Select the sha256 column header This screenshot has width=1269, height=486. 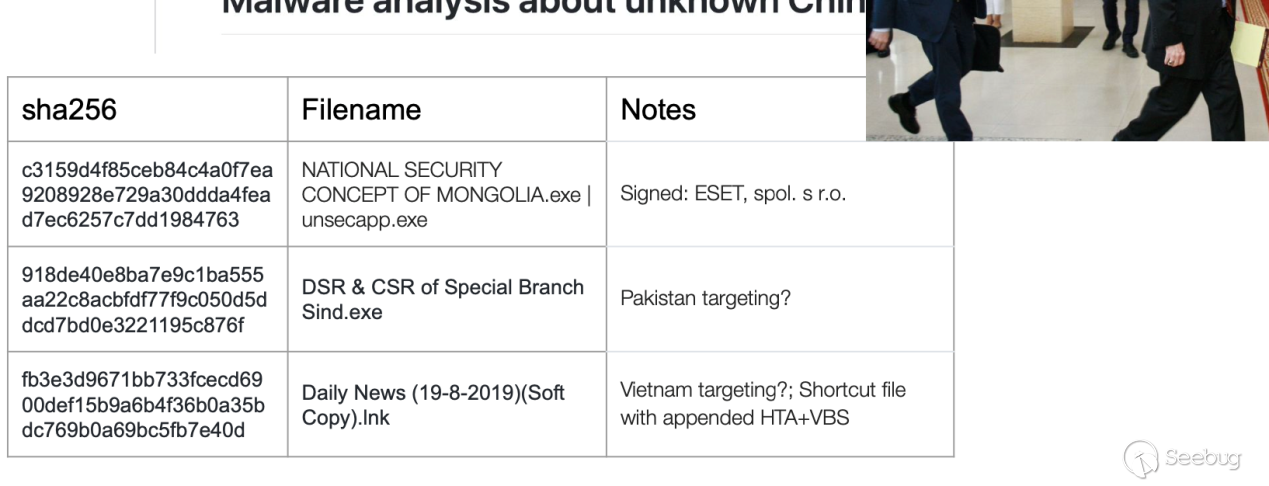click(x=69, y=109)
